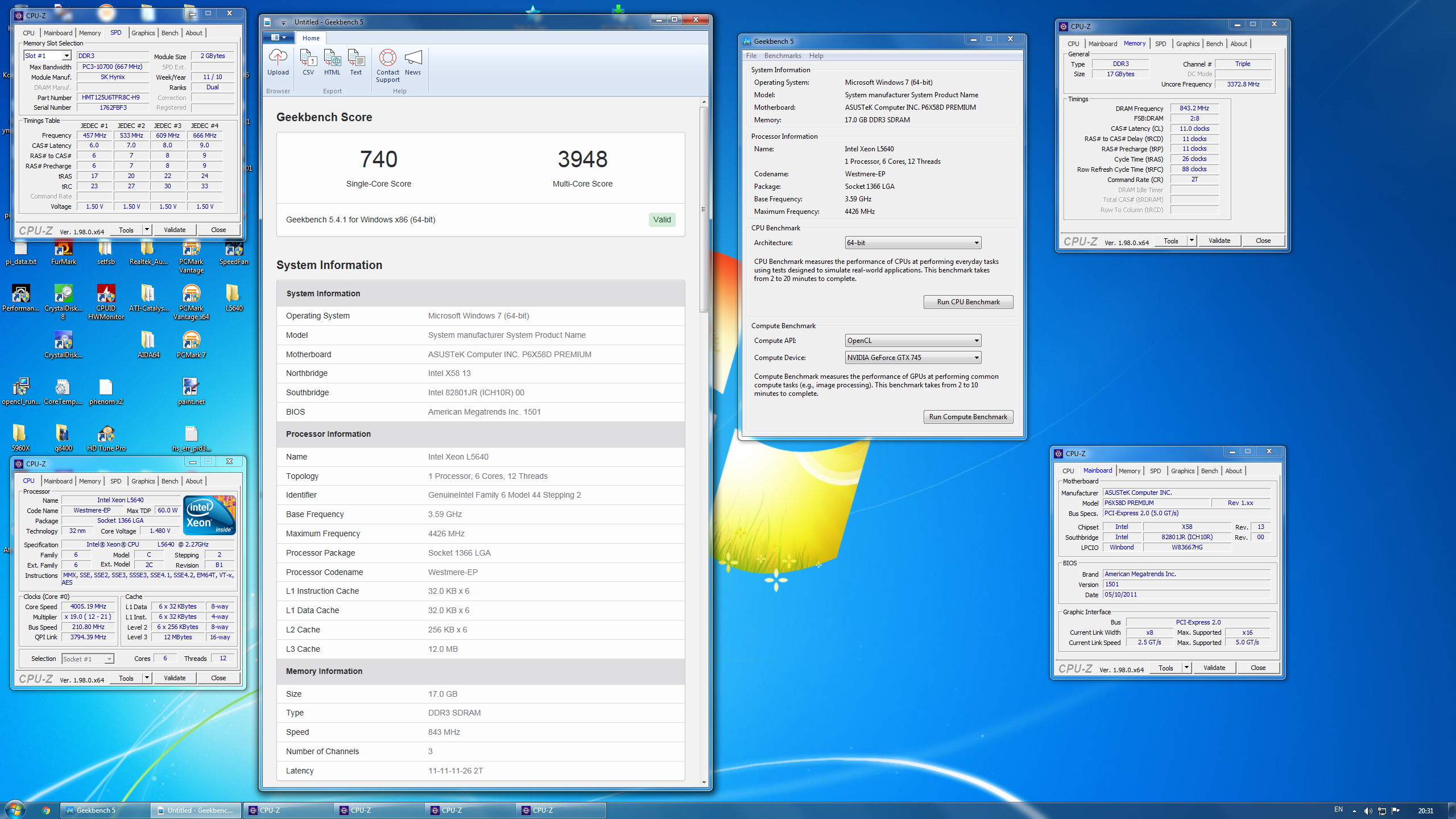Open the Benchmarks menu in Geekbench 5
1456x819 pixels.
pos(782,56)
